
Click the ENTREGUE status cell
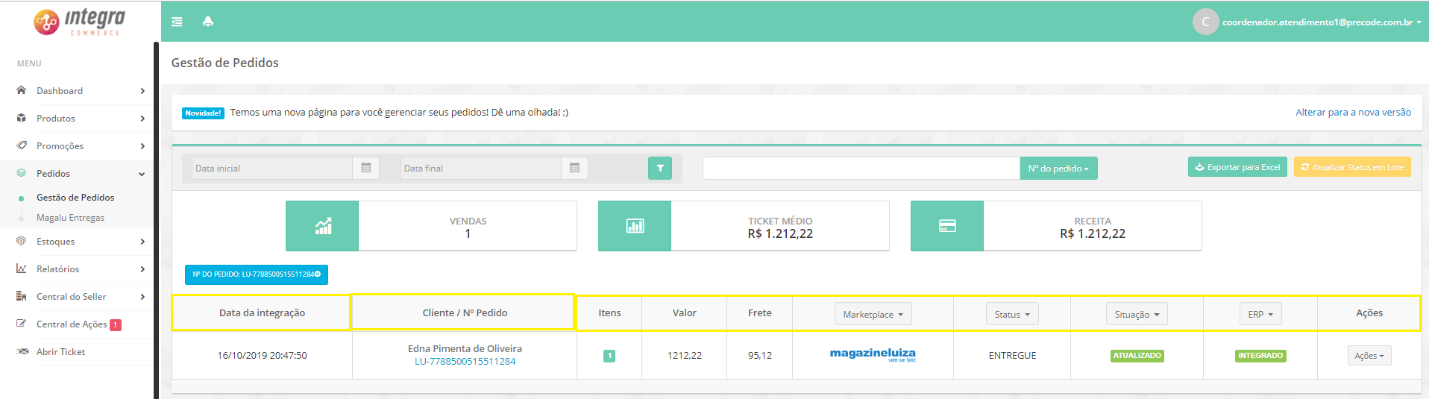1012,355
